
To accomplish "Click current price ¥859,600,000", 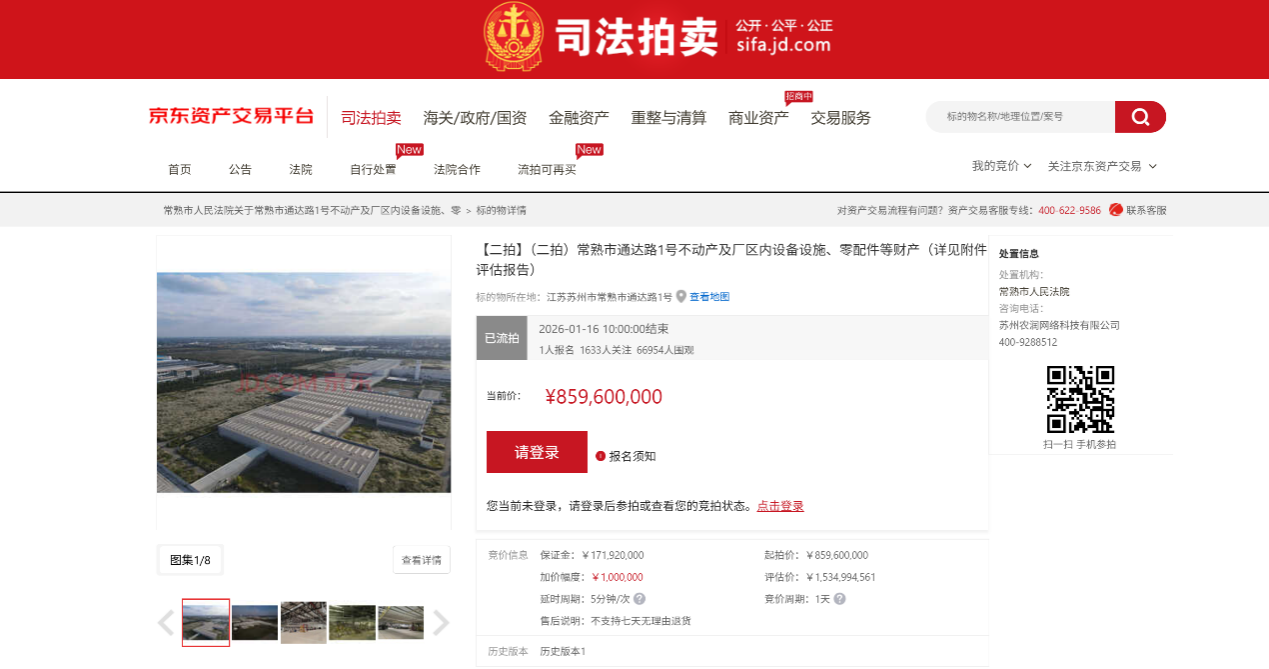I will coord(604,397).
